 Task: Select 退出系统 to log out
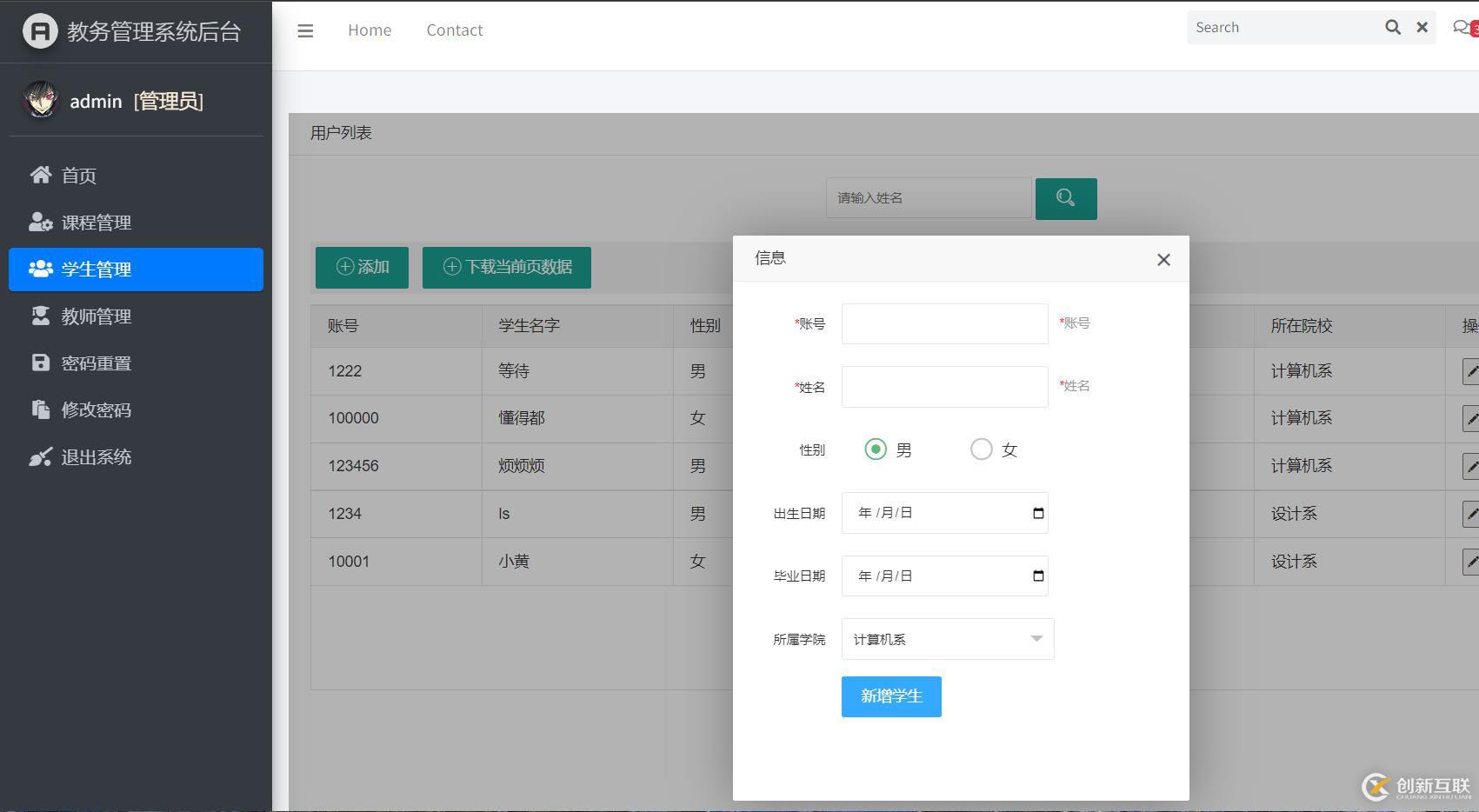point(96,457)
